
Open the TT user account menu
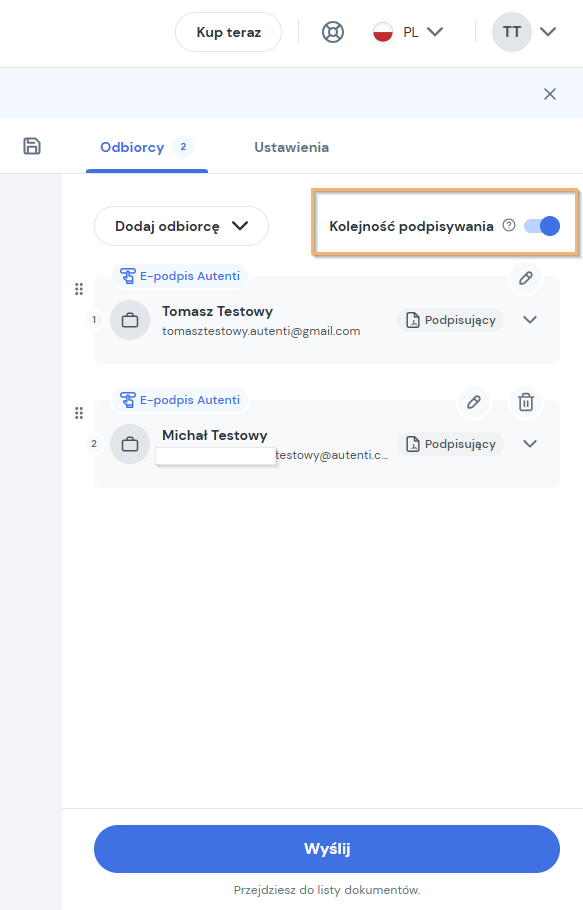[524, 32]
